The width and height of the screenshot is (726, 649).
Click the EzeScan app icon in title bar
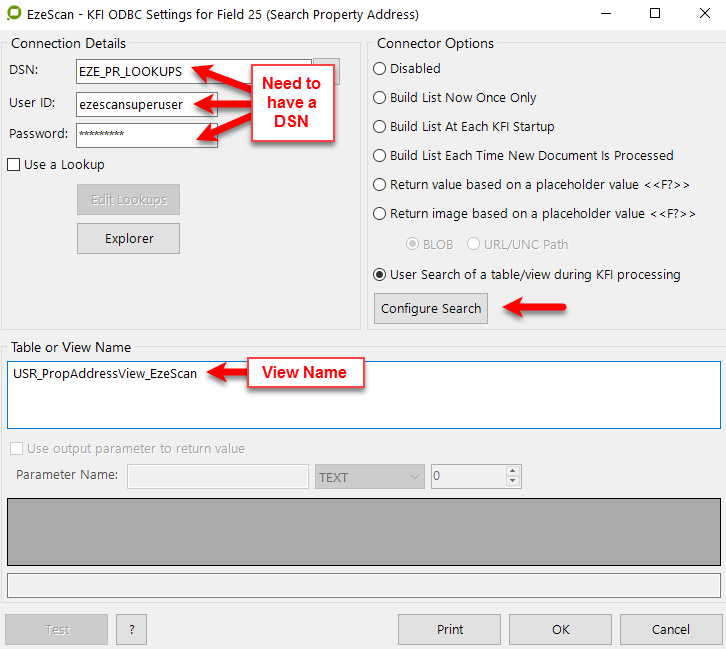pos(14,14)
